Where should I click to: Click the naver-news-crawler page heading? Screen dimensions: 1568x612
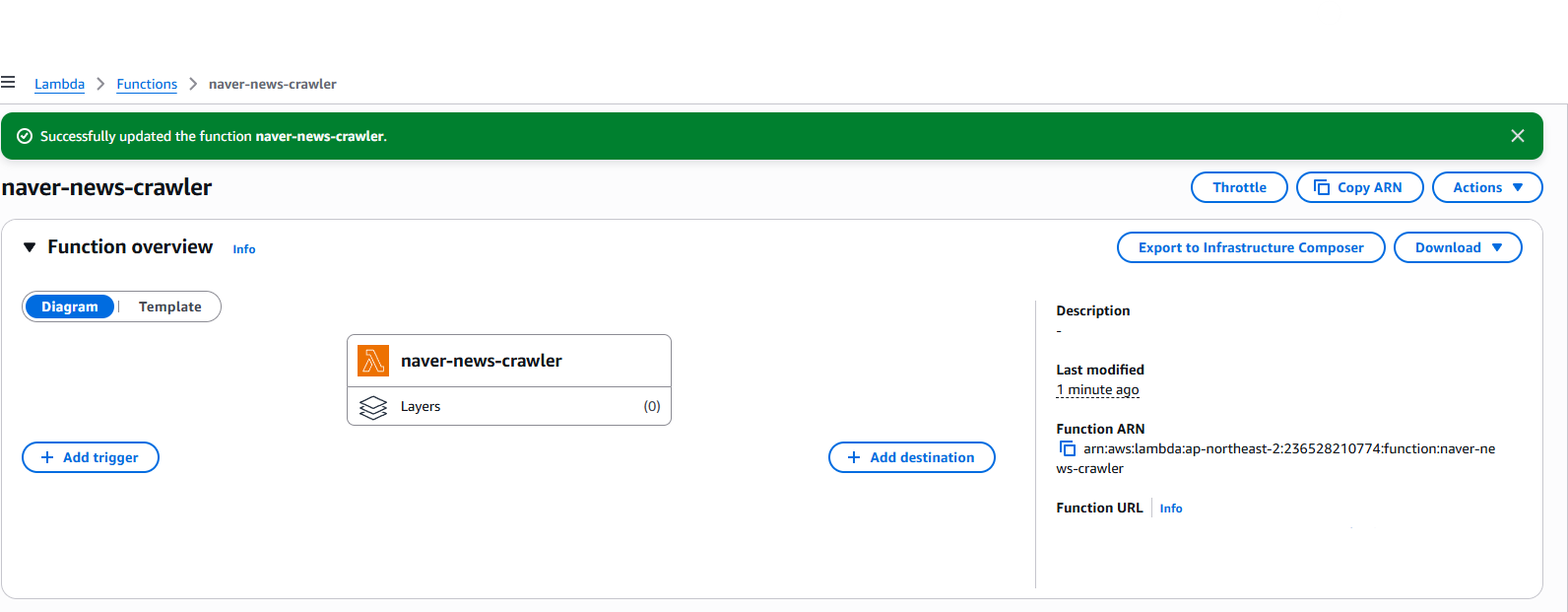tap(106, 187)
